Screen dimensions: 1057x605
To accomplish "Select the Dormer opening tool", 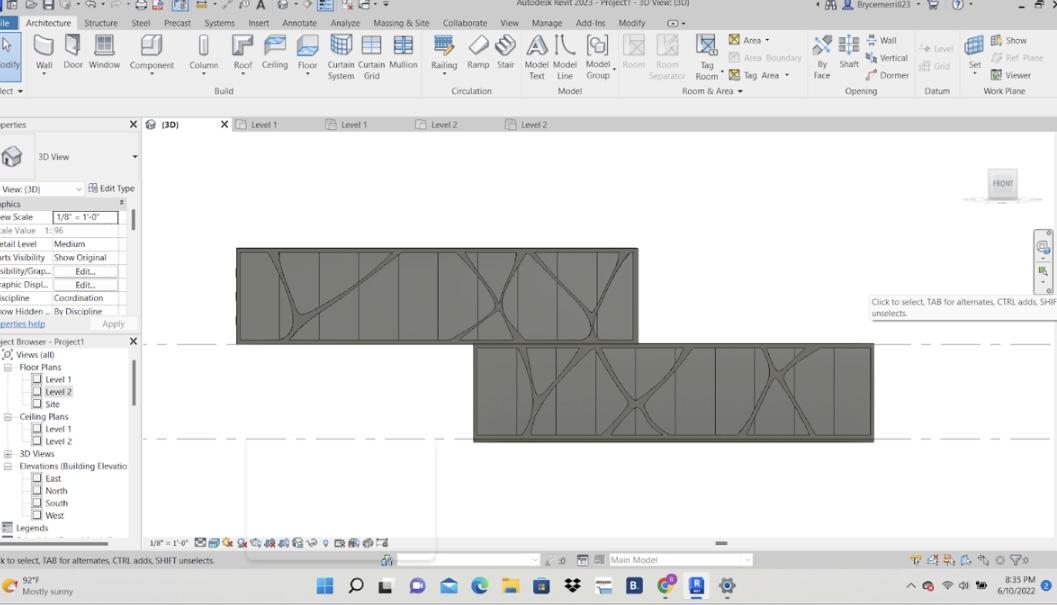I will [887, 76].
